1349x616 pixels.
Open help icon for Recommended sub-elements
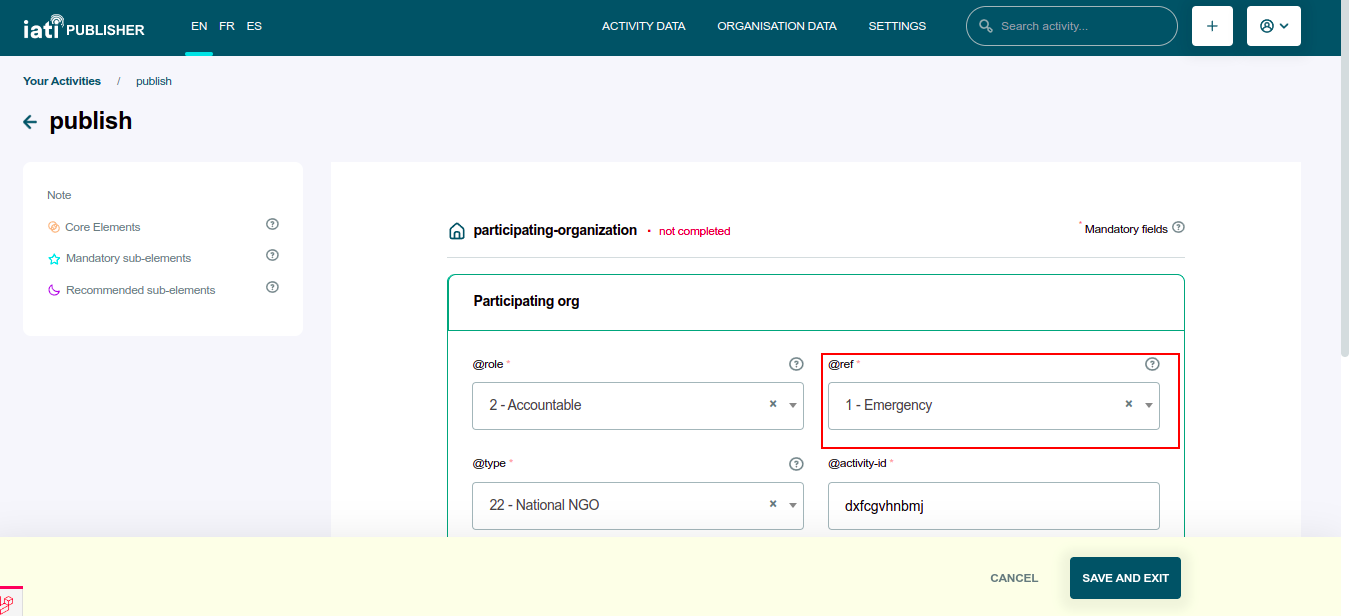click(272, 287)
